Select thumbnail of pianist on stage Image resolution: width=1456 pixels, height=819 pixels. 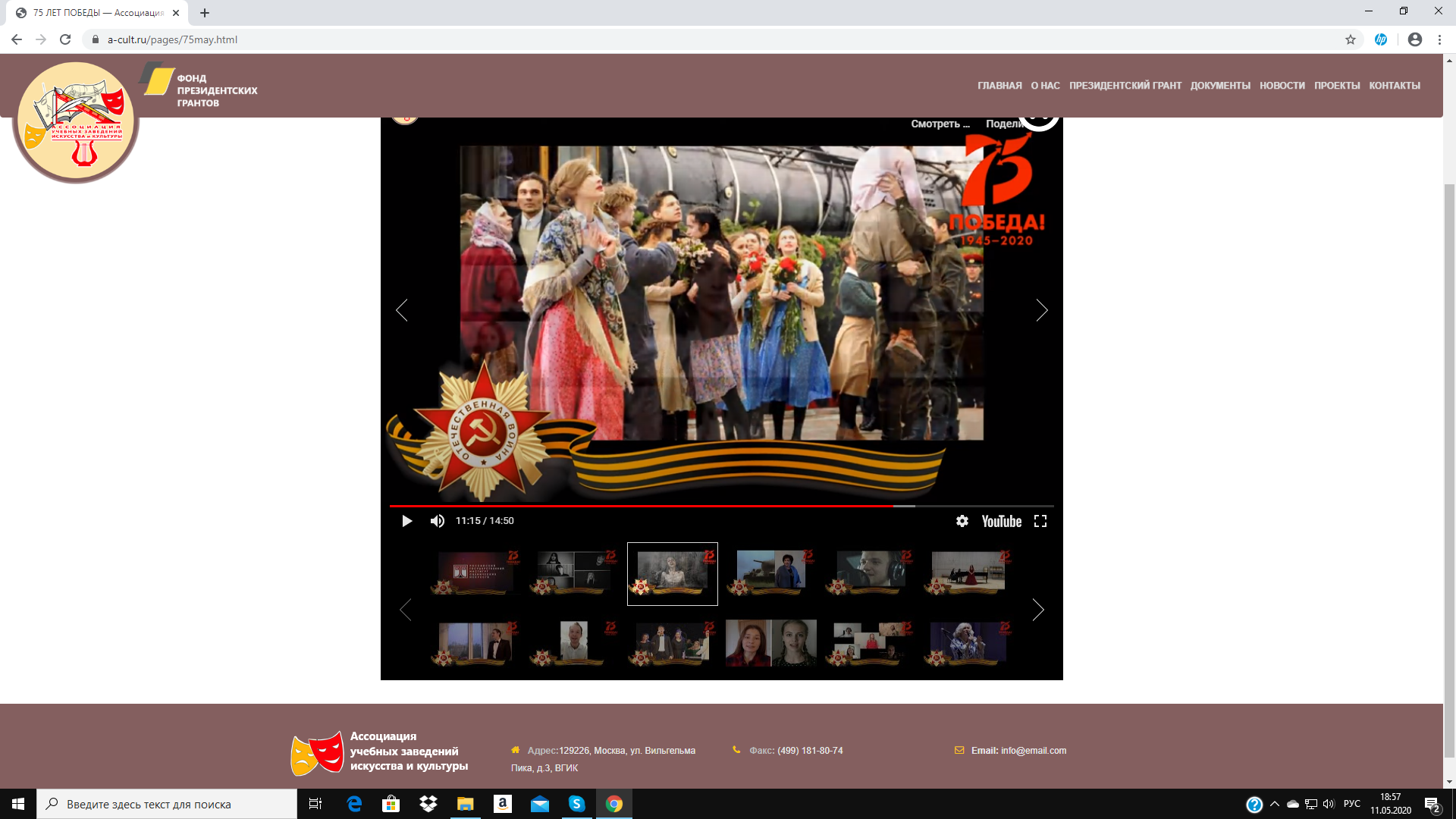coord(968,573)
